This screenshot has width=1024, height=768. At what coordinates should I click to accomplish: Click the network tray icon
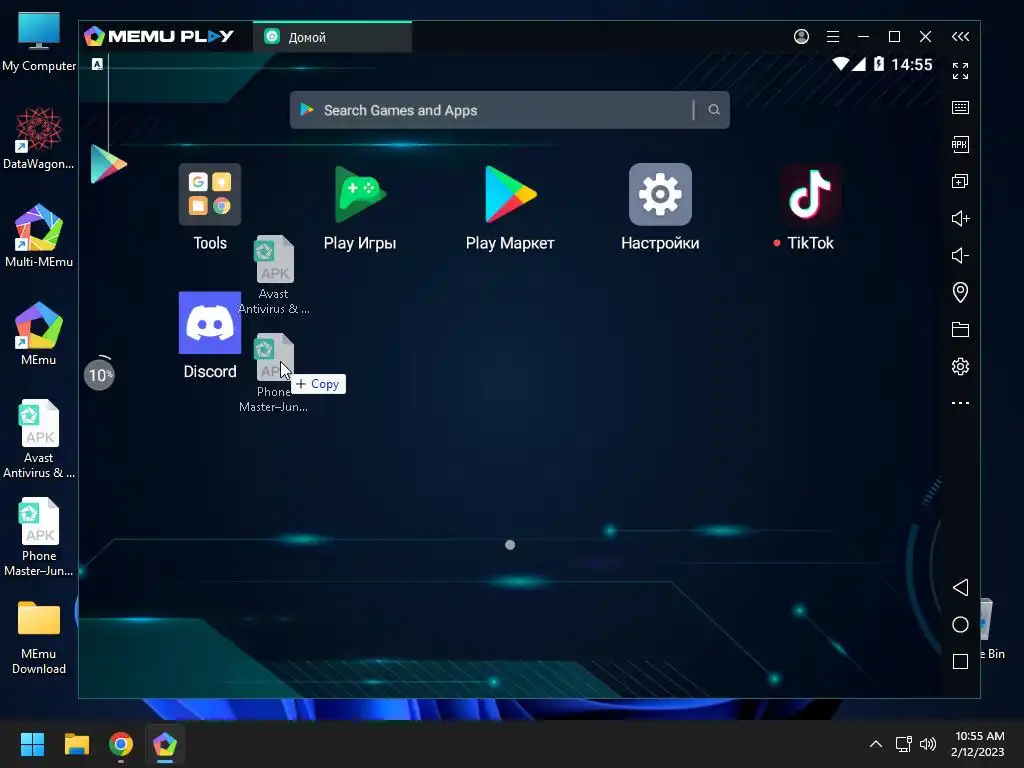point(904,744)
